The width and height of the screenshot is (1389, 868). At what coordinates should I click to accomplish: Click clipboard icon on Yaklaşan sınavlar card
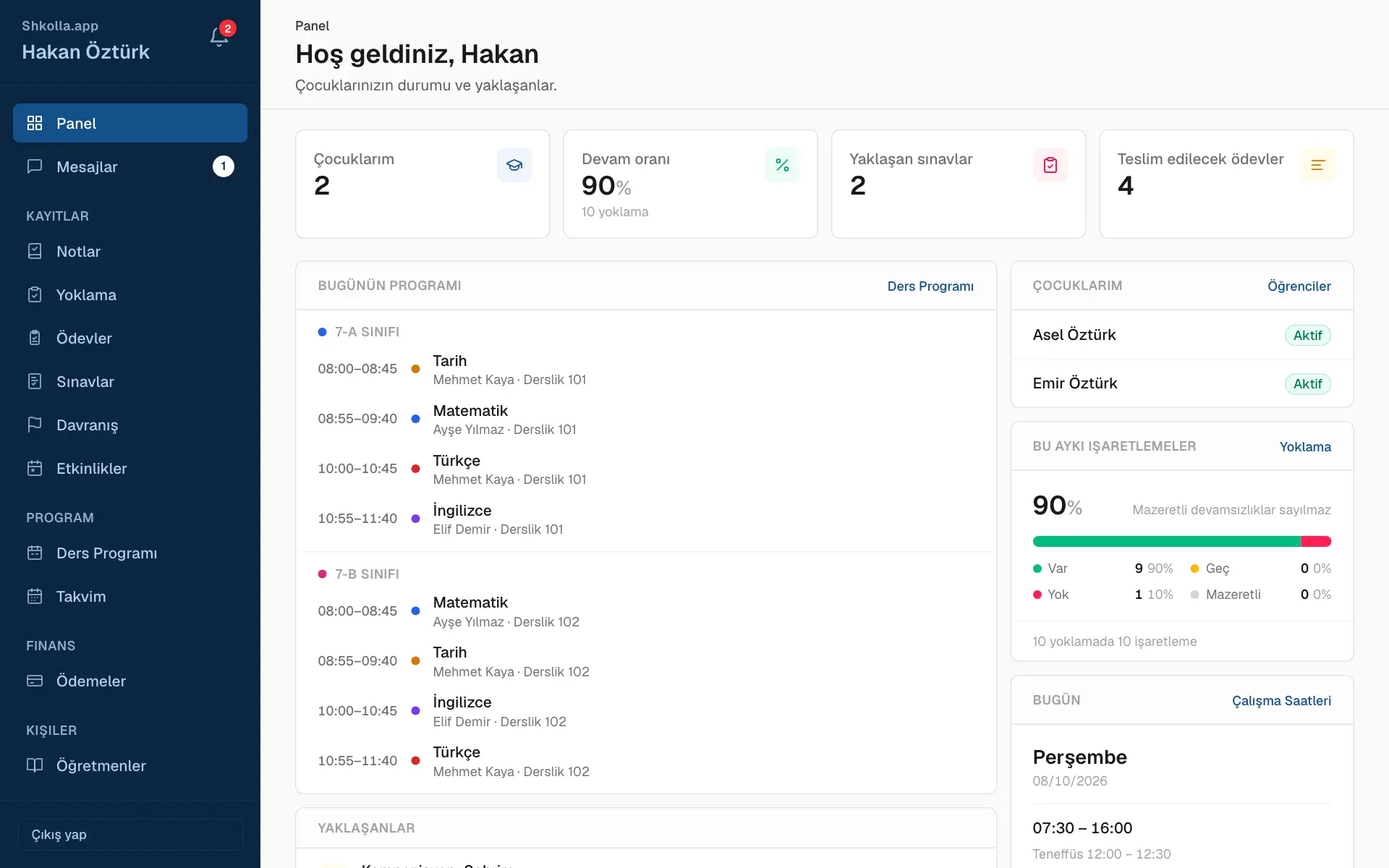(x=1050, y=165)
